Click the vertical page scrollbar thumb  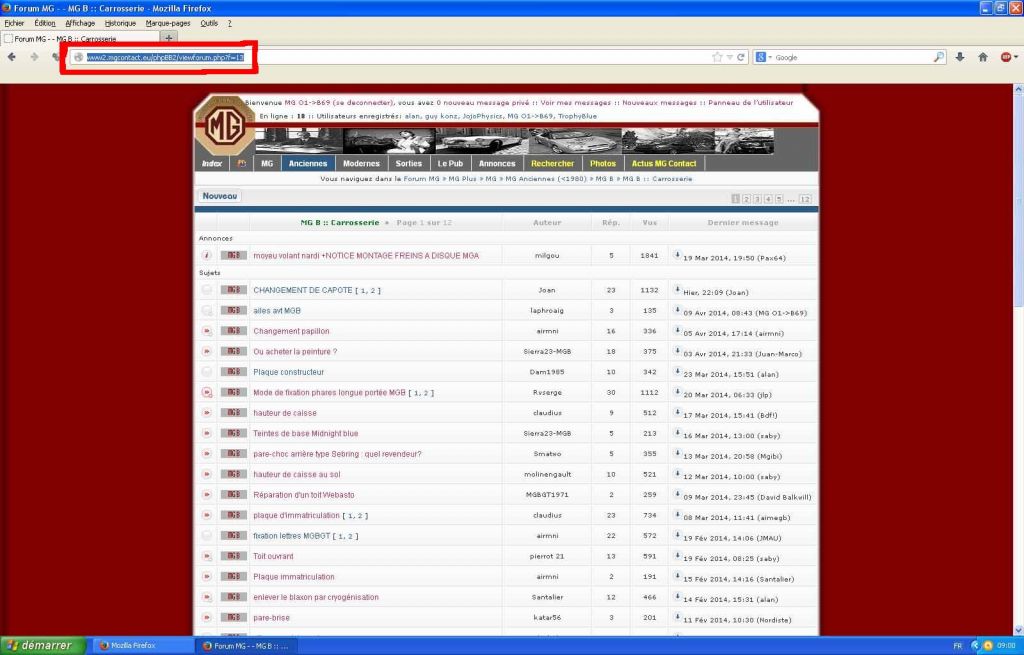click(1018, 199)
